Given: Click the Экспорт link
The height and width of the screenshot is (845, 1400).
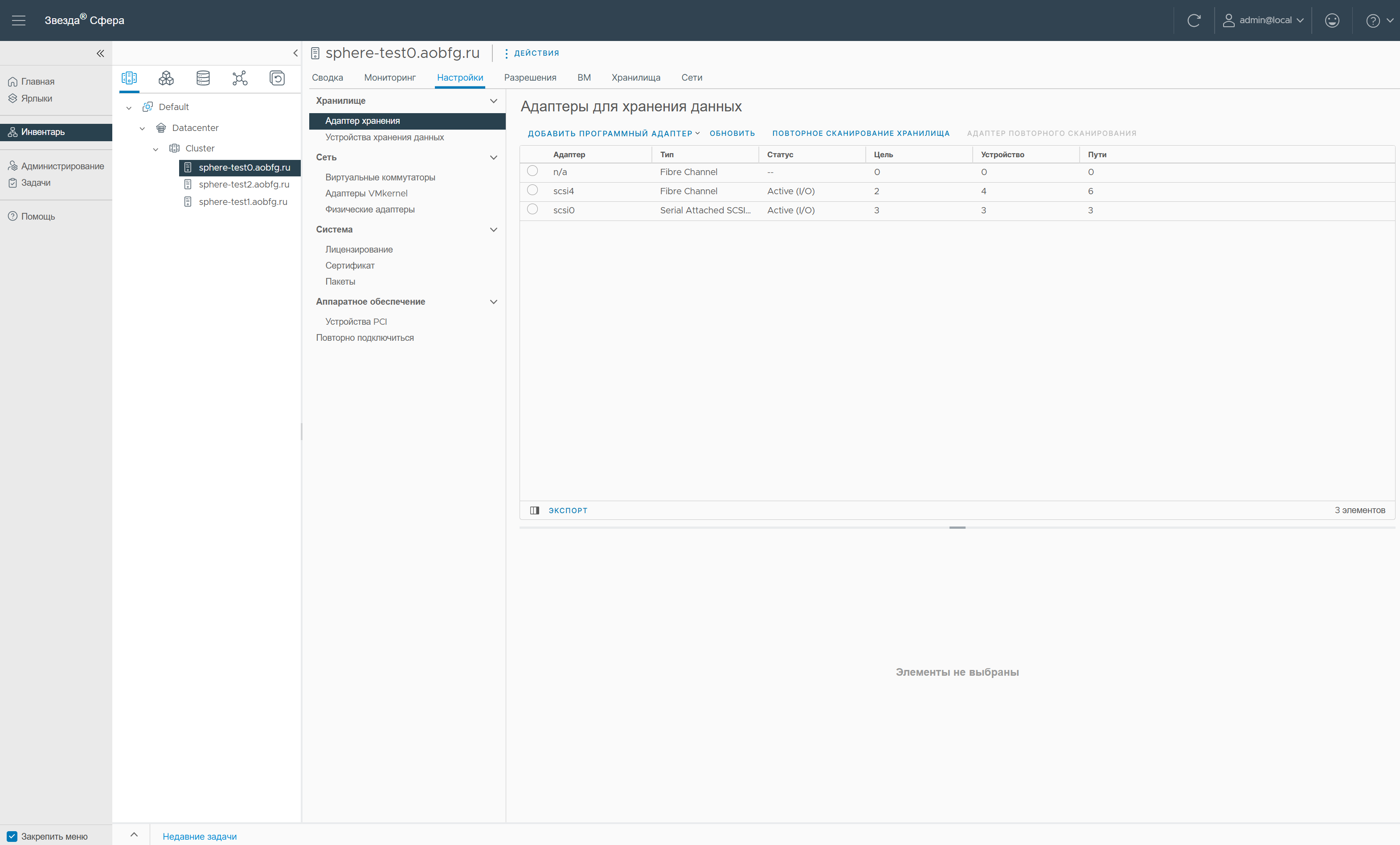Looking at the screenshot, I should pyautogui.click(x=568, y=510).
